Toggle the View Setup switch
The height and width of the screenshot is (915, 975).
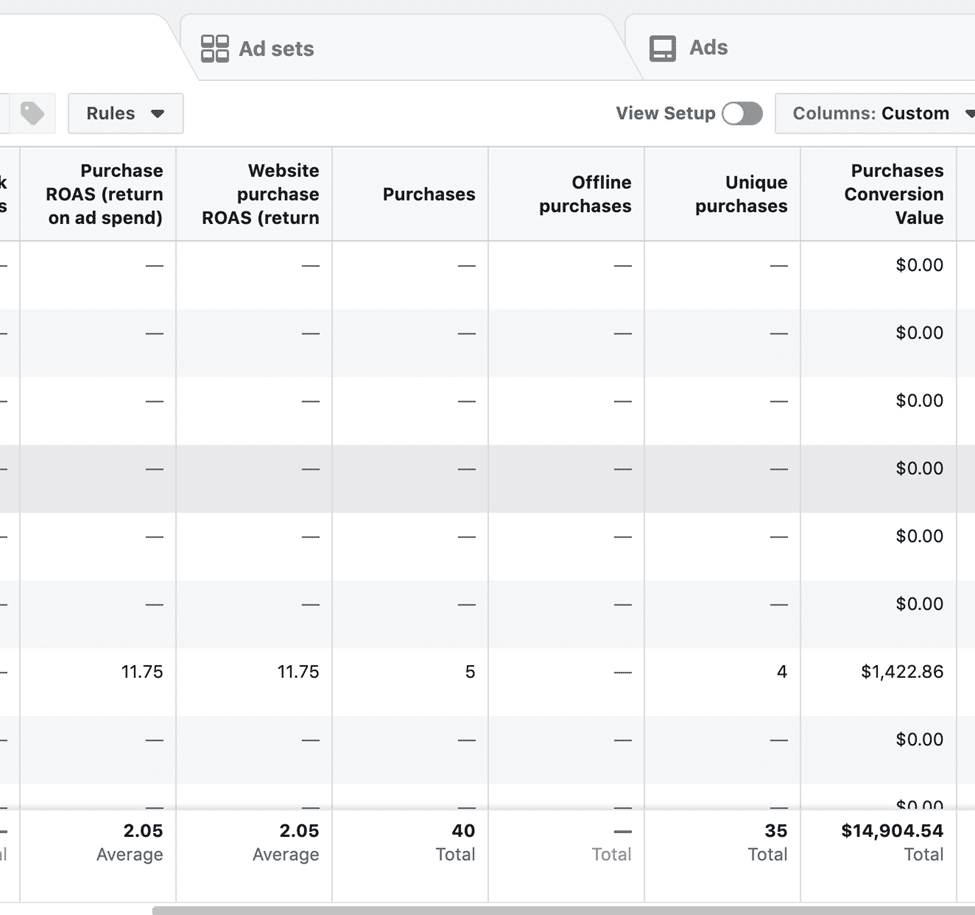pyautogui.click(x=742, y=113)
